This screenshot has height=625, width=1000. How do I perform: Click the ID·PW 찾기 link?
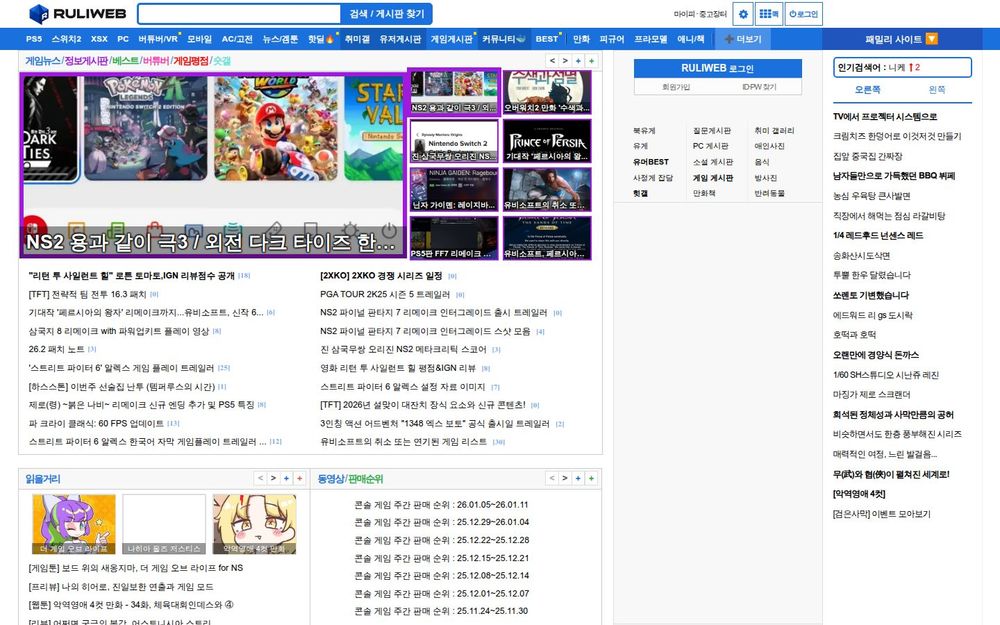pyautogui.click(x=760, y=87)
